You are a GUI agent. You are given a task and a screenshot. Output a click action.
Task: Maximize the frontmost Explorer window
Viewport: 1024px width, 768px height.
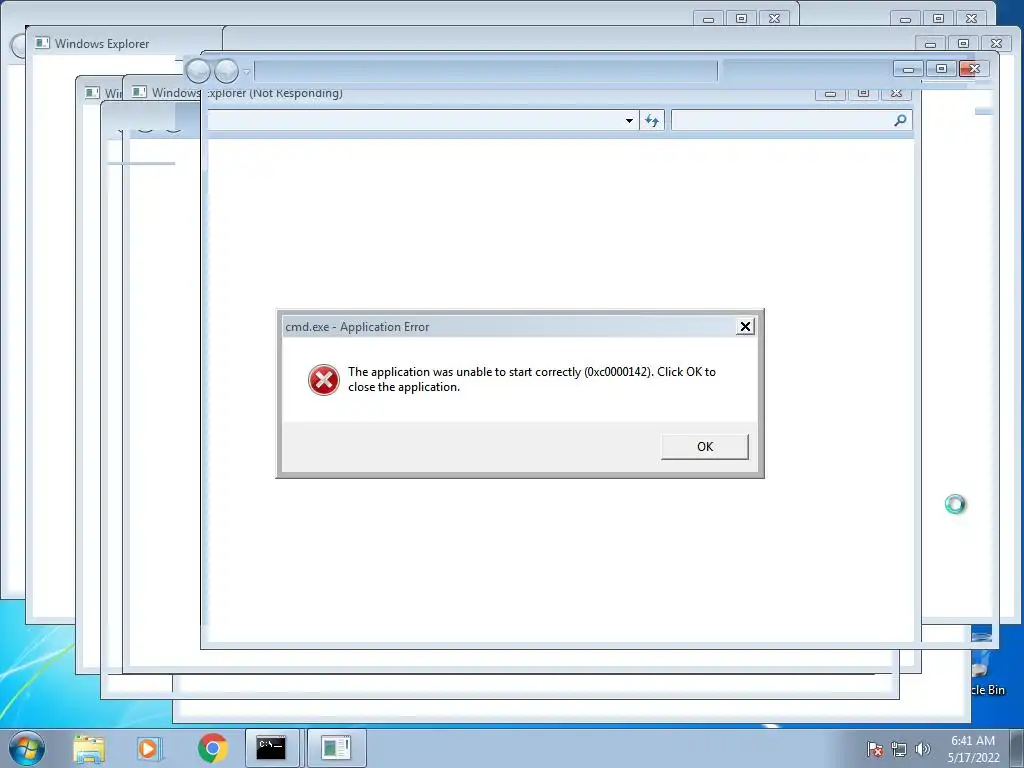941,69
